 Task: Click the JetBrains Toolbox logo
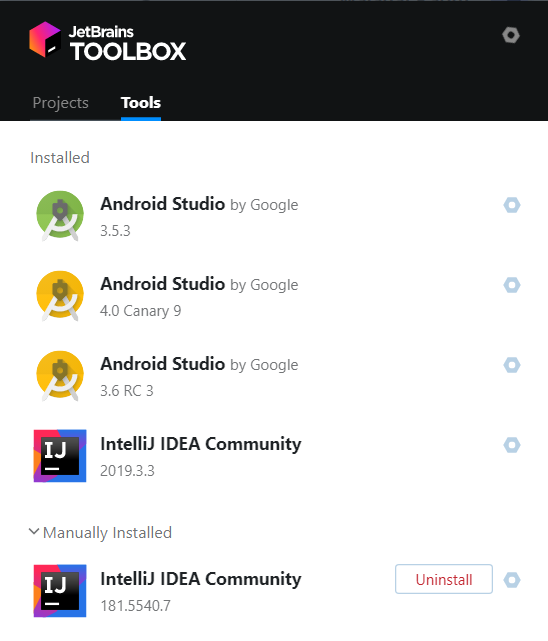point(107,40)
